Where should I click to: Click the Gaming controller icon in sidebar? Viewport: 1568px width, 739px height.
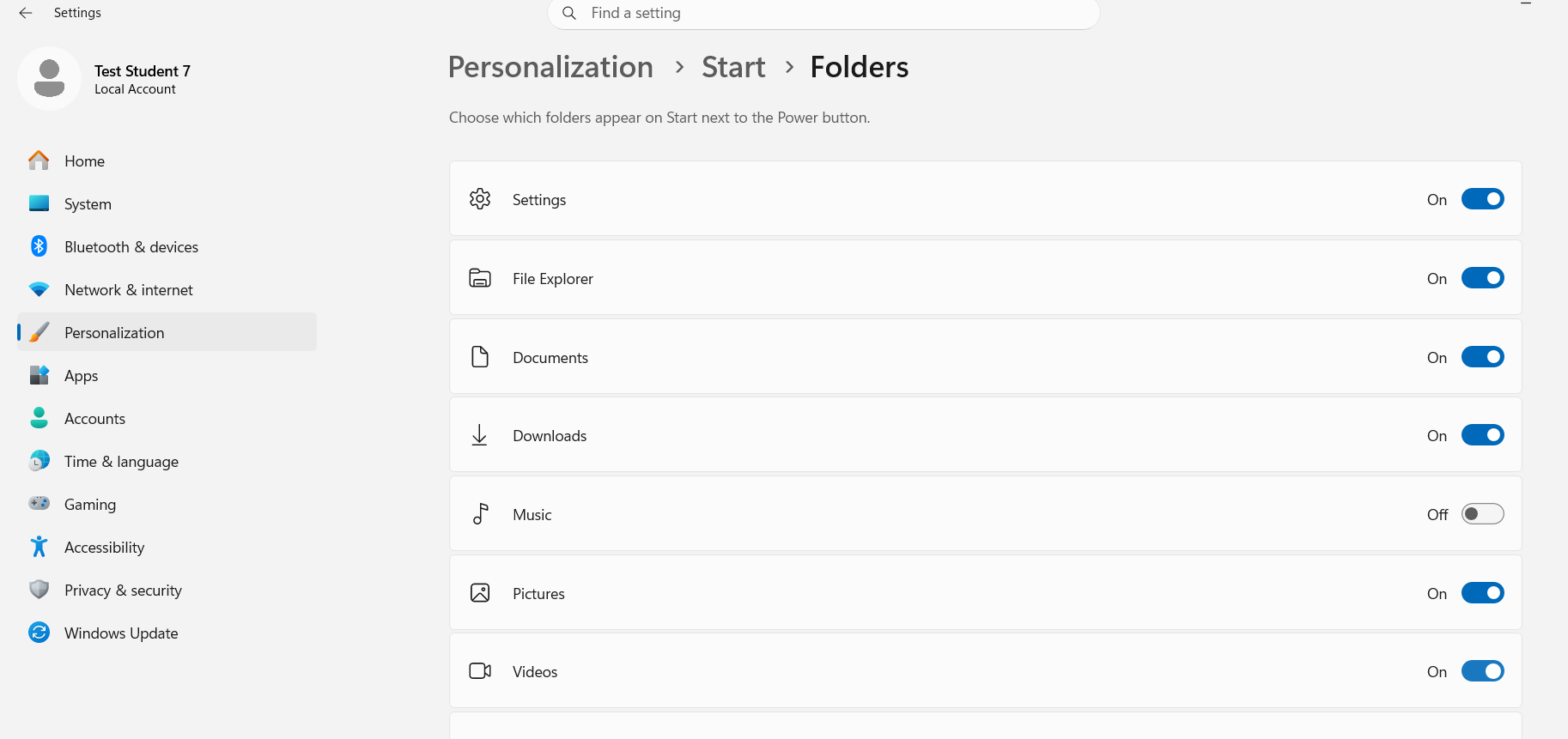(x=39, y=504)
